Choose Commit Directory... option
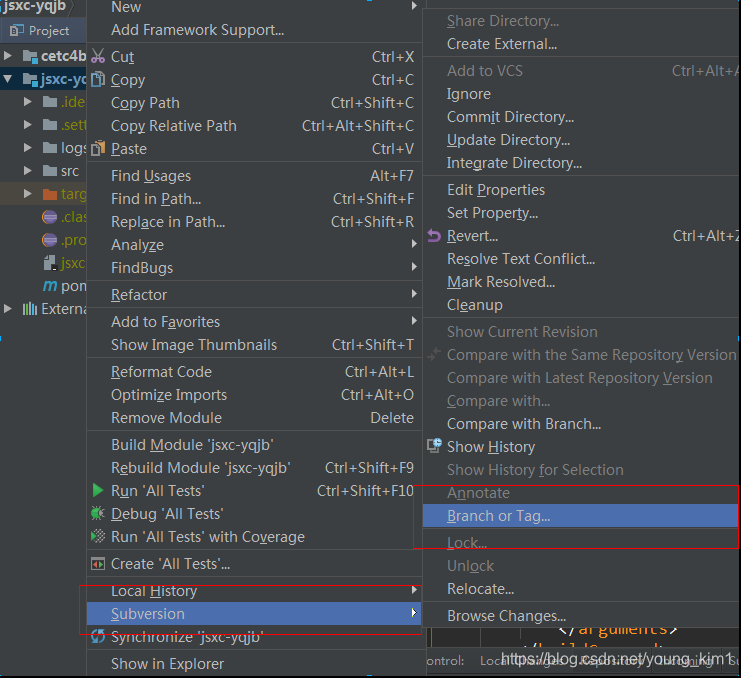Image resolution: width=741 pixels, height=678 pixels. pyautogui.click(x=580, y=117)
